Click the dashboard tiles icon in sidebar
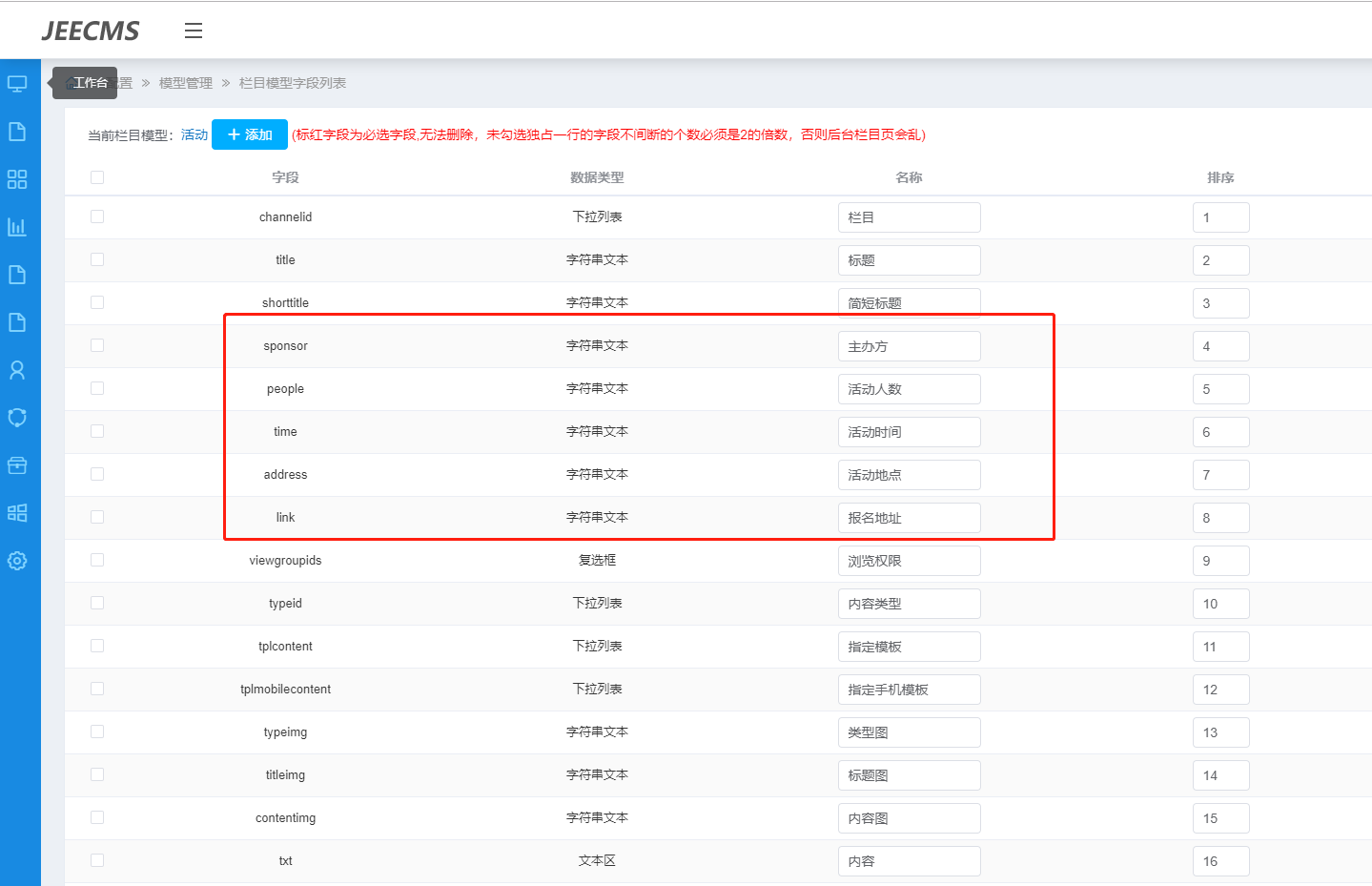Screen dimensions: 1372x886 coord(17,513)
